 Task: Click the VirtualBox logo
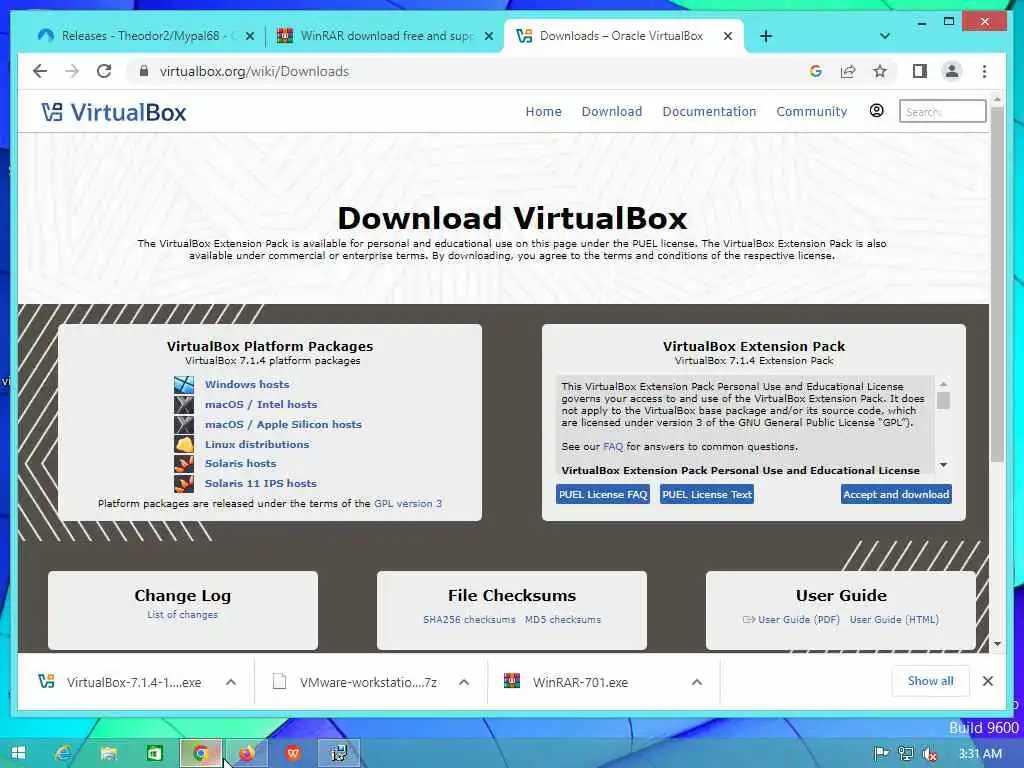coord(114,112)
